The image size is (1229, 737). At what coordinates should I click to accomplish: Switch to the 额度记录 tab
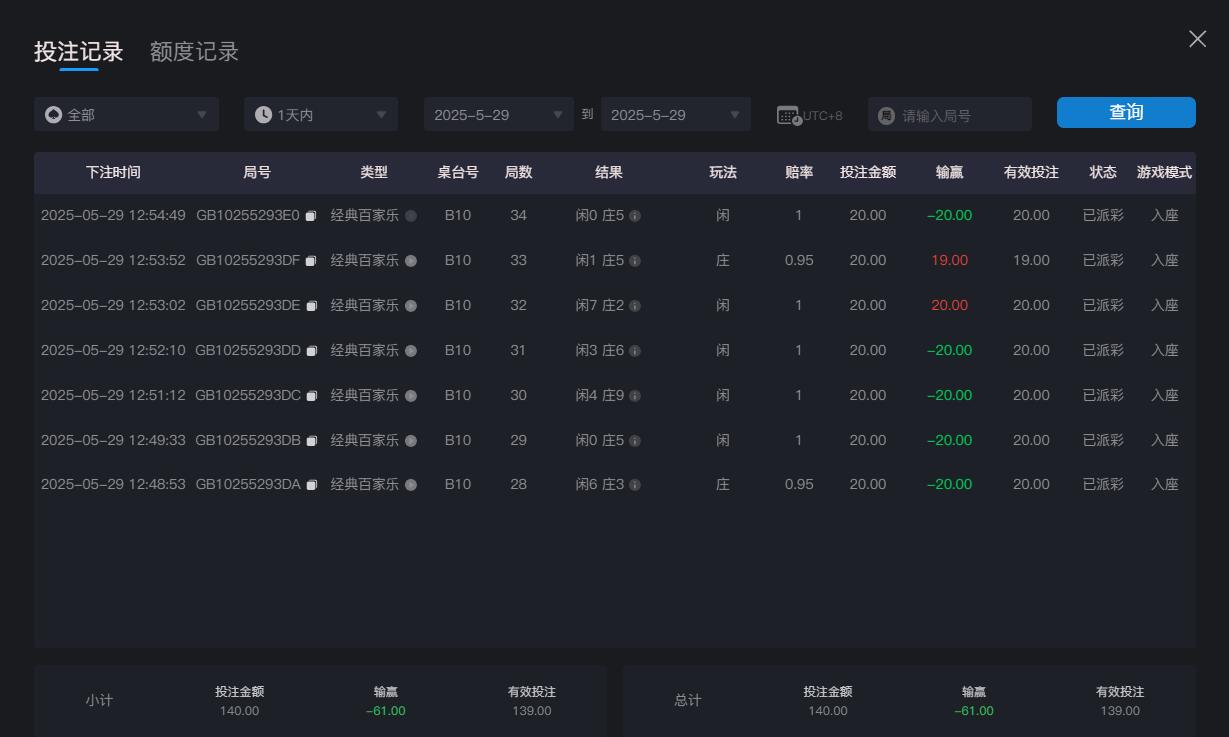195,51
